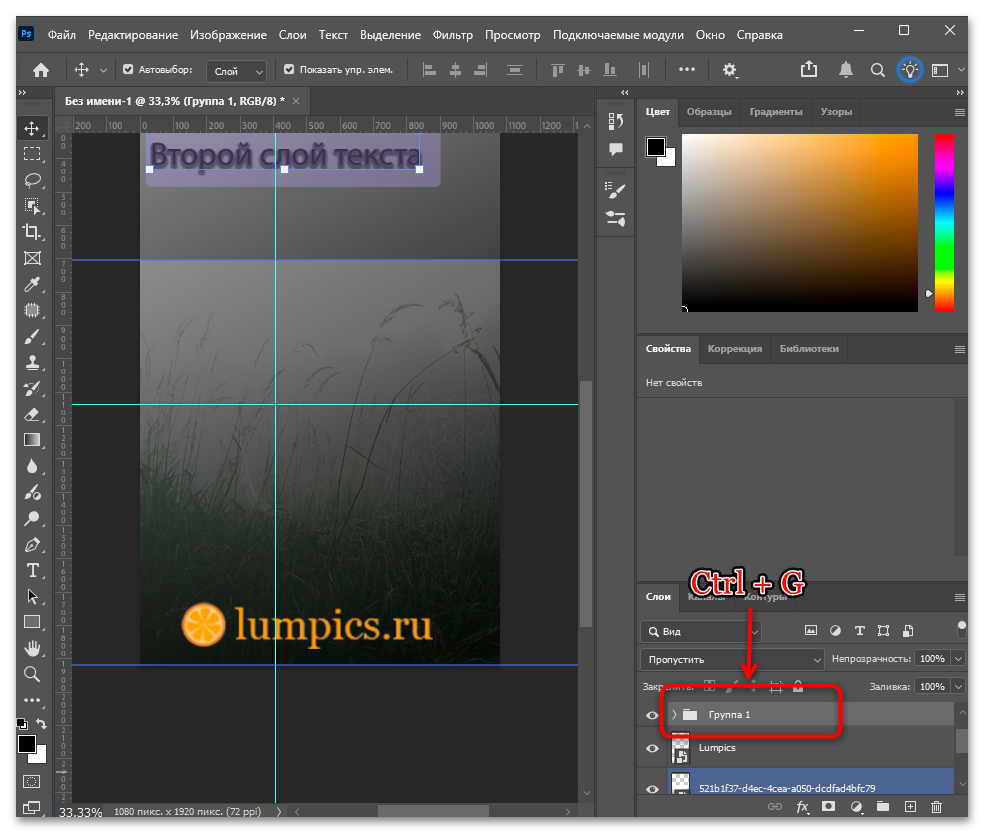Delete layer with the trash icon
984x833 pixels.
click(x=936, y=807)
